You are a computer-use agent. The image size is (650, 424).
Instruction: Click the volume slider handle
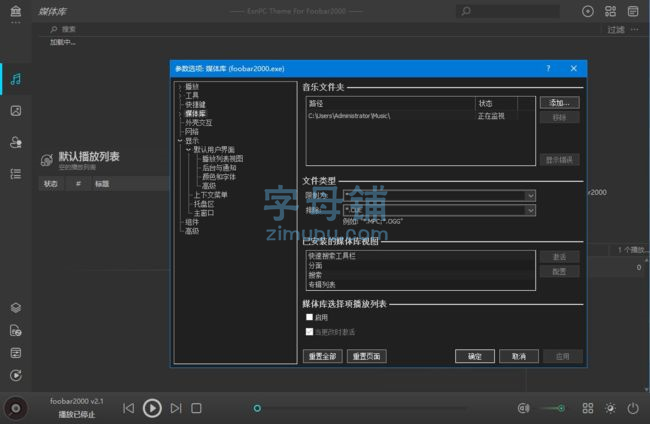[x=561, y=408]
